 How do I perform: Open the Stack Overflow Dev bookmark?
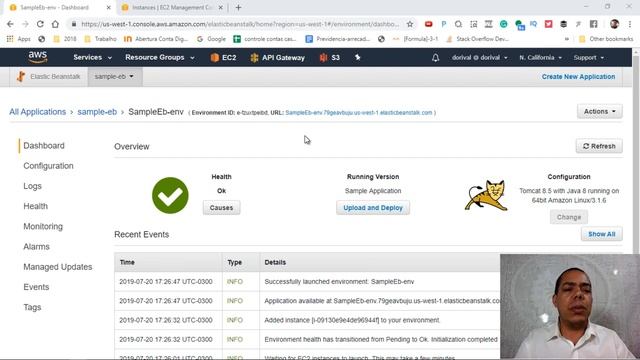[477, 39]
